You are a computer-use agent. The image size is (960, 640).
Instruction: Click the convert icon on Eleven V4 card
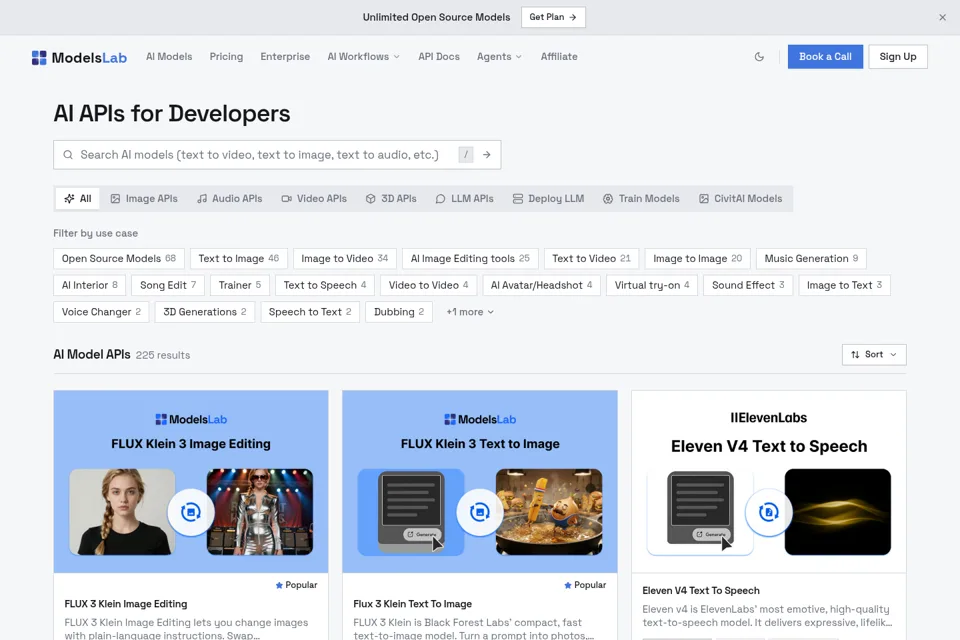pyautogui.click(x=769, y=512)
